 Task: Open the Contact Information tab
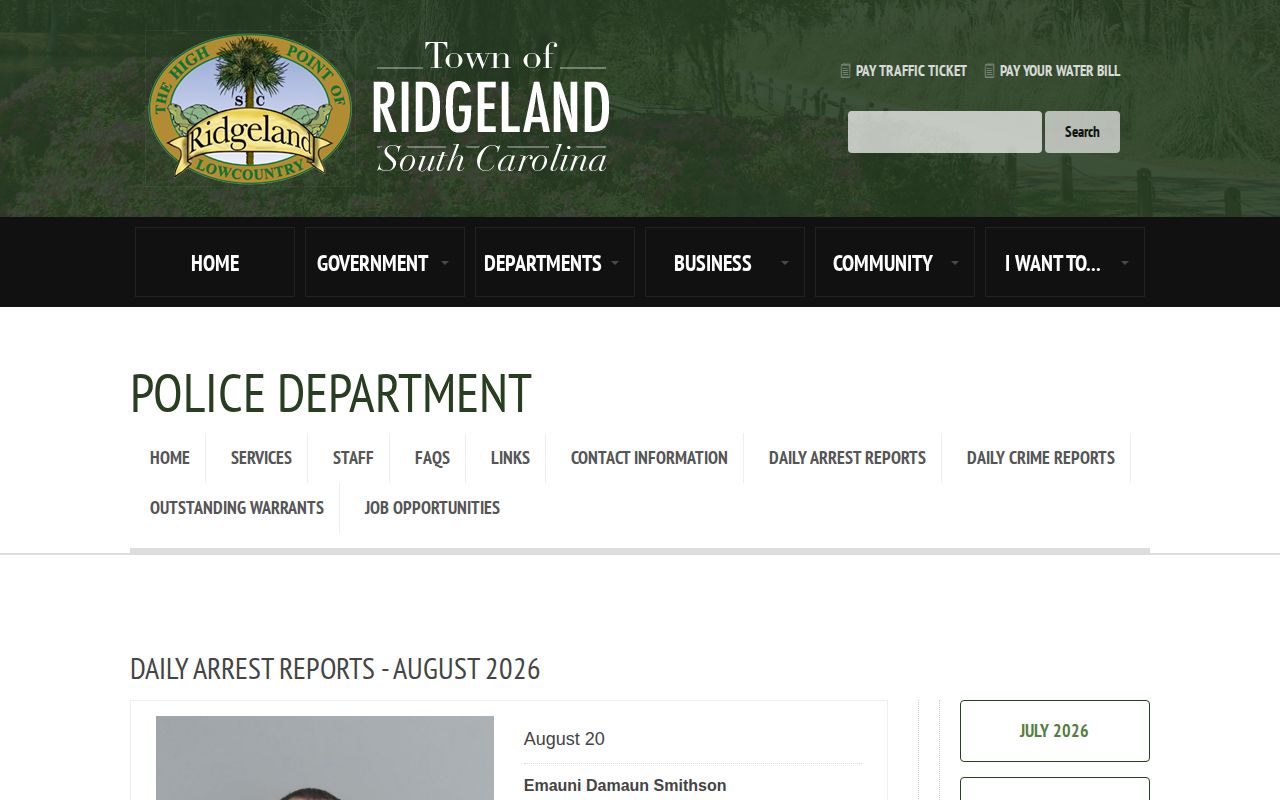(x=649, y=458)
